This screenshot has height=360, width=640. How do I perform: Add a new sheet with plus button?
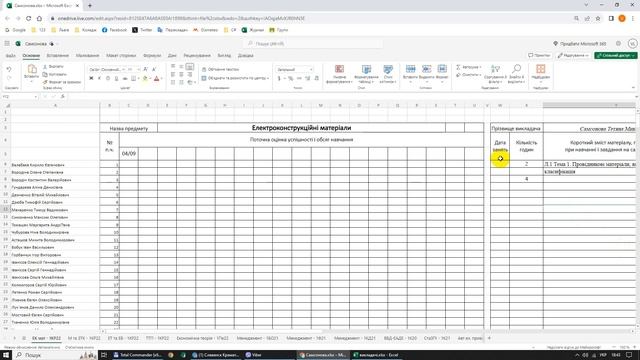(489, 338)
